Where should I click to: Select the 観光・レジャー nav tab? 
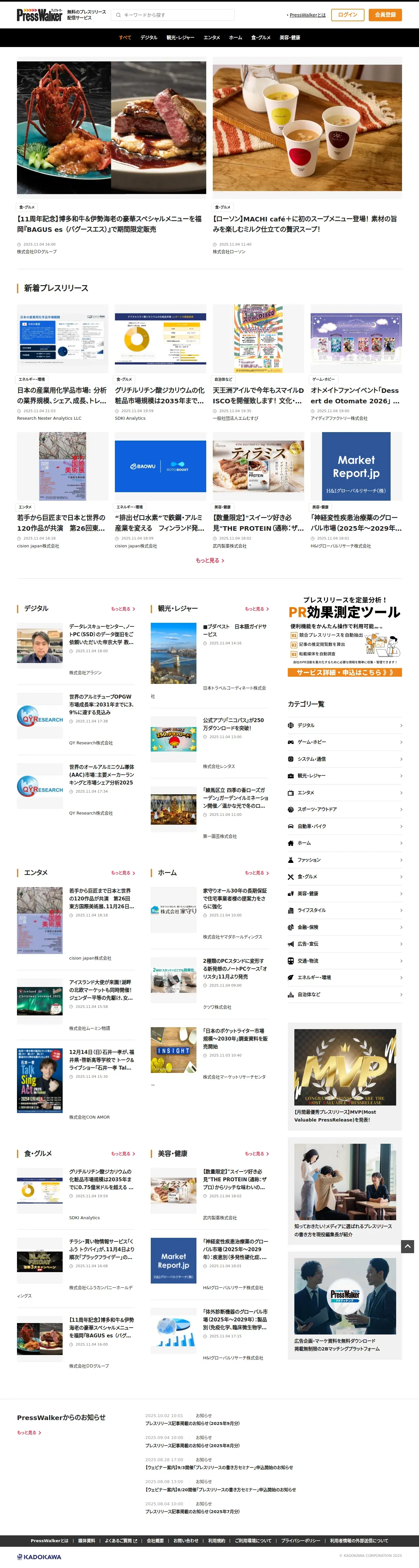[180, 38]
